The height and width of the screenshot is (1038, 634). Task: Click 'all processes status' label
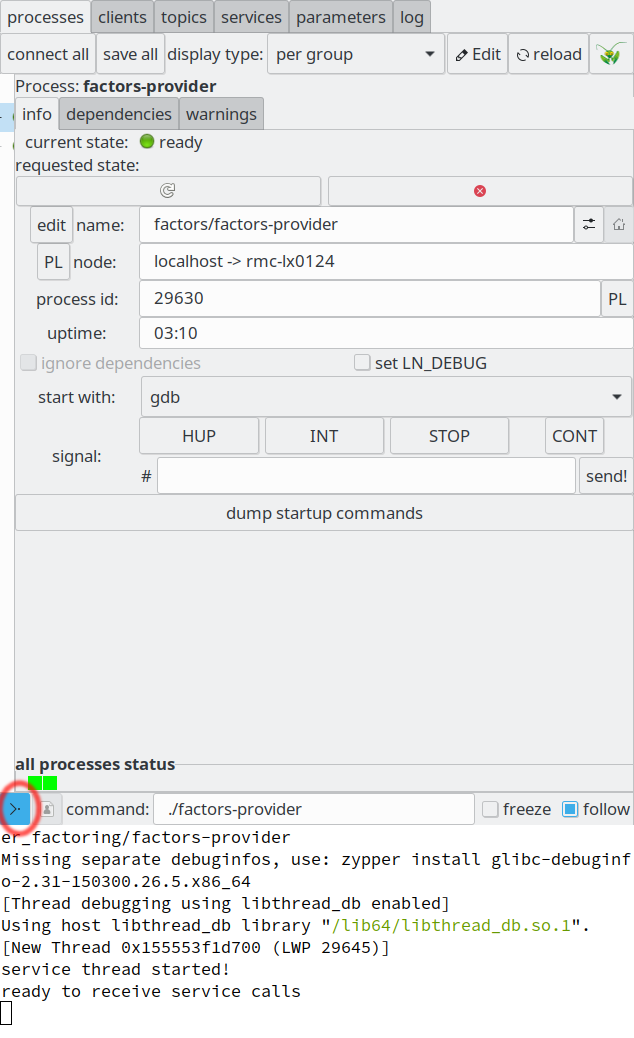point(95,765)
